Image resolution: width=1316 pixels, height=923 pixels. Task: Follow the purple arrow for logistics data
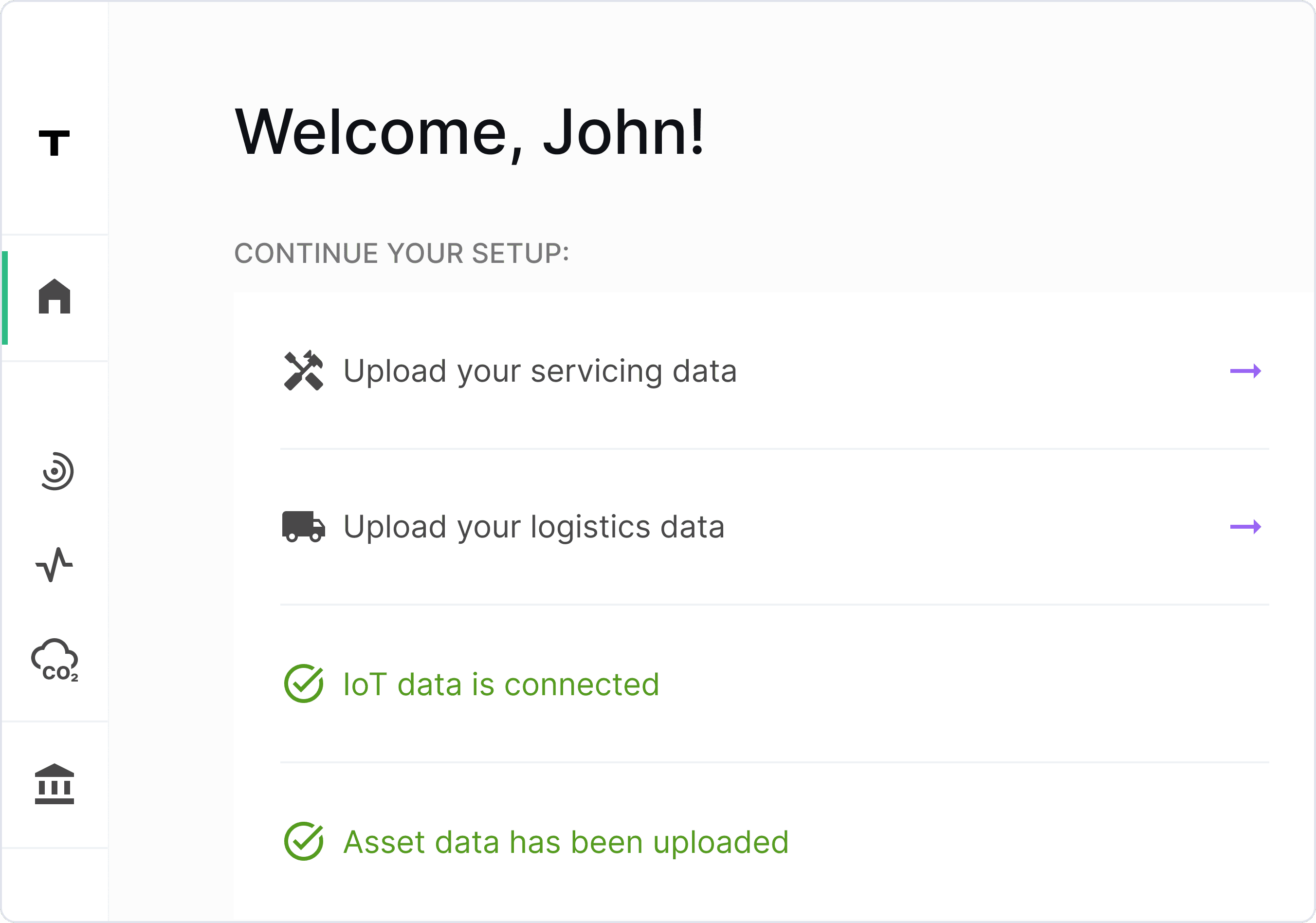click(1245, 526)
